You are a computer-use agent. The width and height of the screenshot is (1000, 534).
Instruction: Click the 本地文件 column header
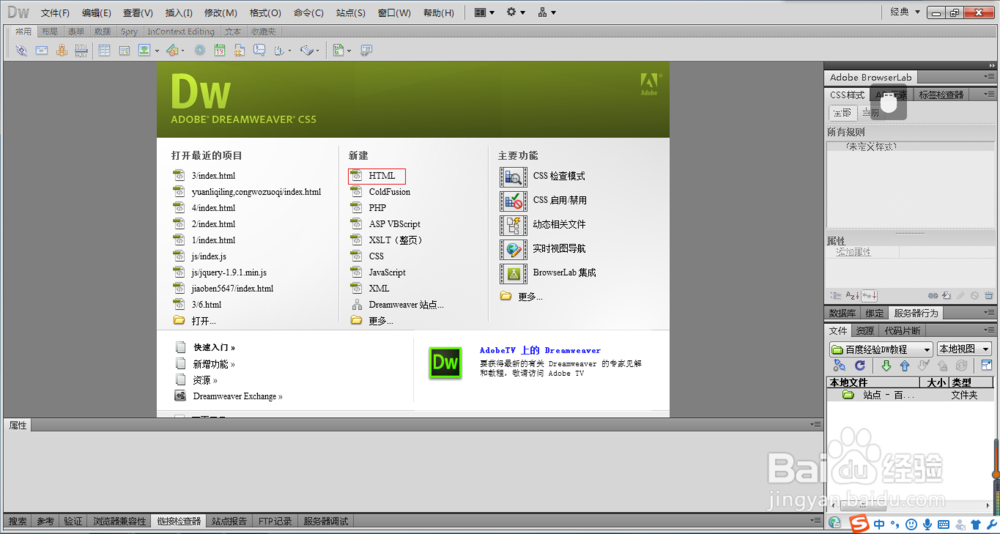point(872,382)
